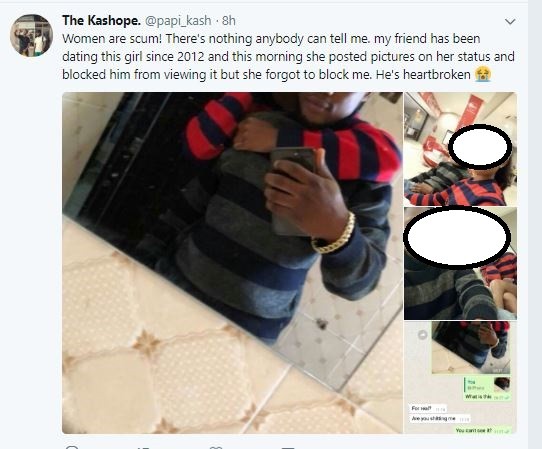
Task: Open The Kashope display name link
Action: (x=101, y=20)
